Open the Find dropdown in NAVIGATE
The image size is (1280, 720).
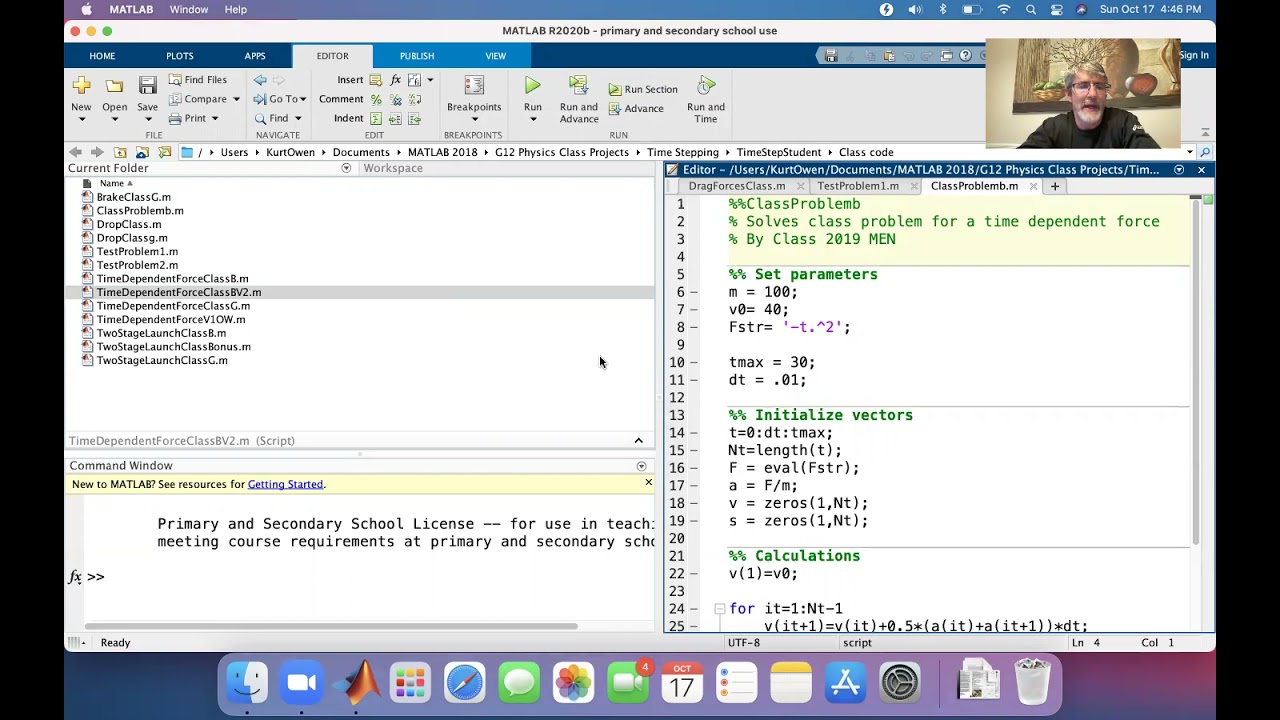(277, 118)
